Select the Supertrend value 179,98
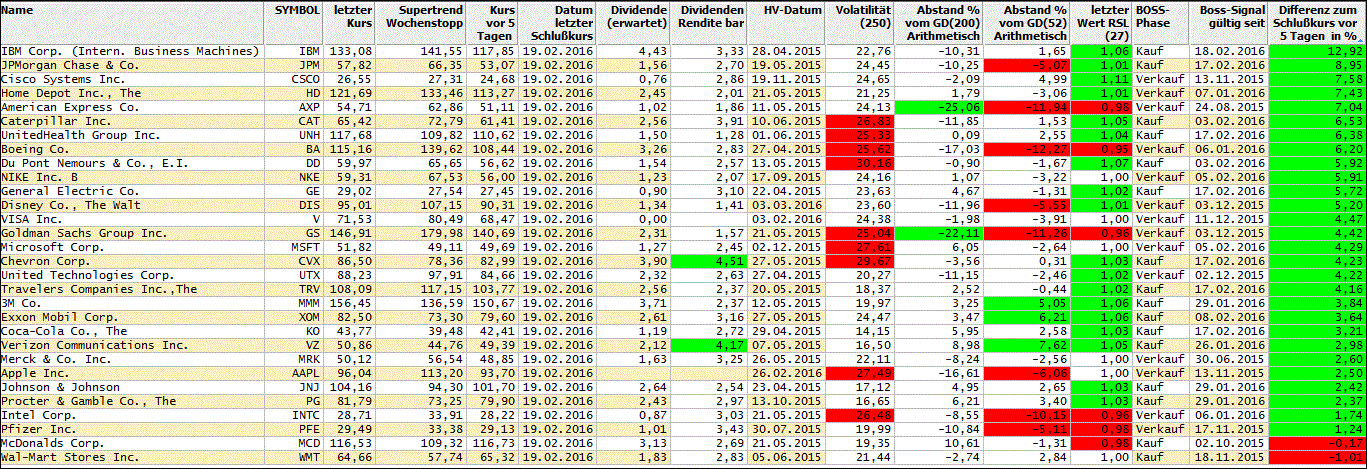The height and width of the screenshot is (469, 1367). [421, 233]
